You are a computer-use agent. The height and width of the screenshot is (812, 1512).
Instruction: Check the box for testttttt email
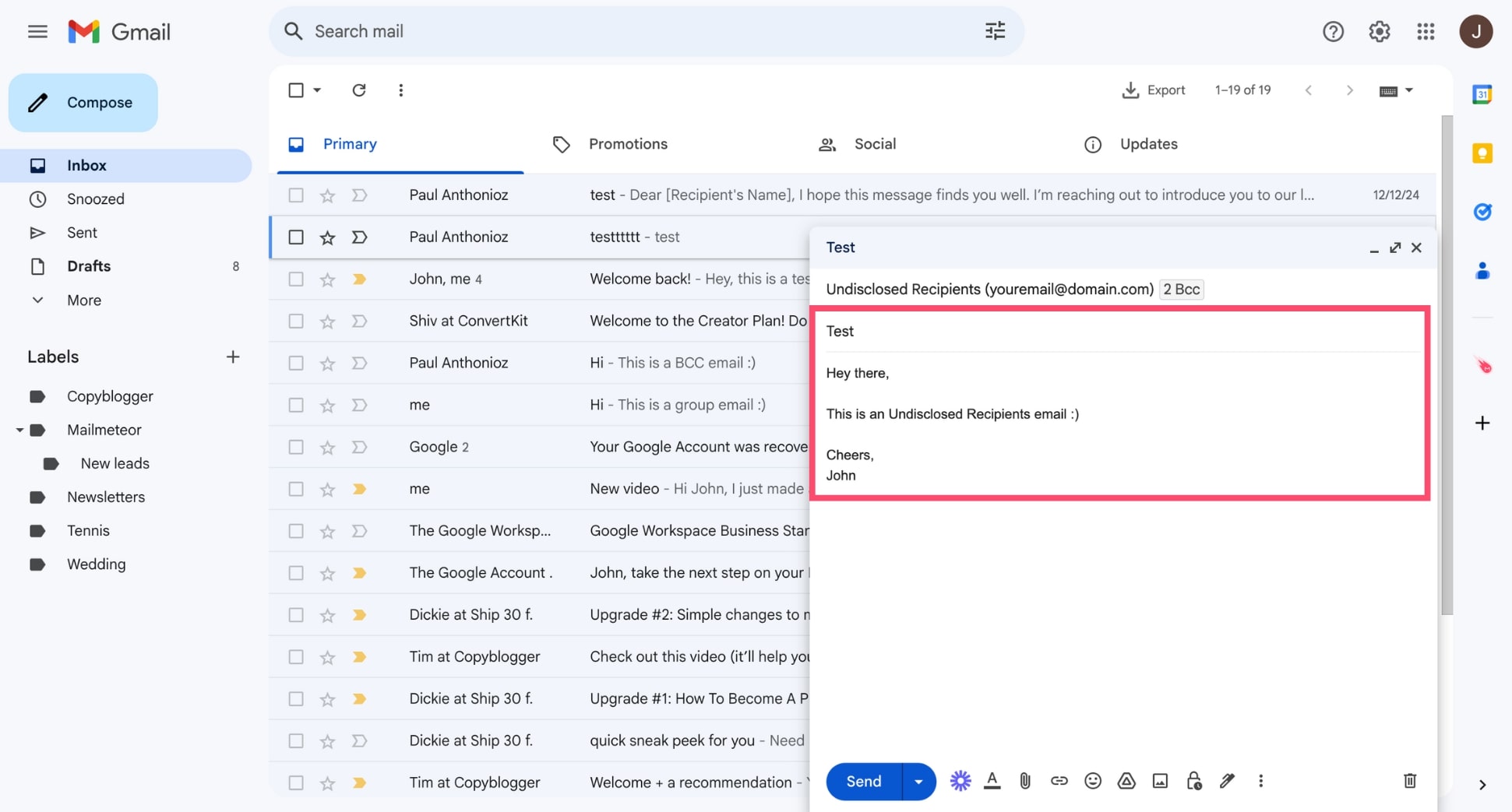pos(296,237)
